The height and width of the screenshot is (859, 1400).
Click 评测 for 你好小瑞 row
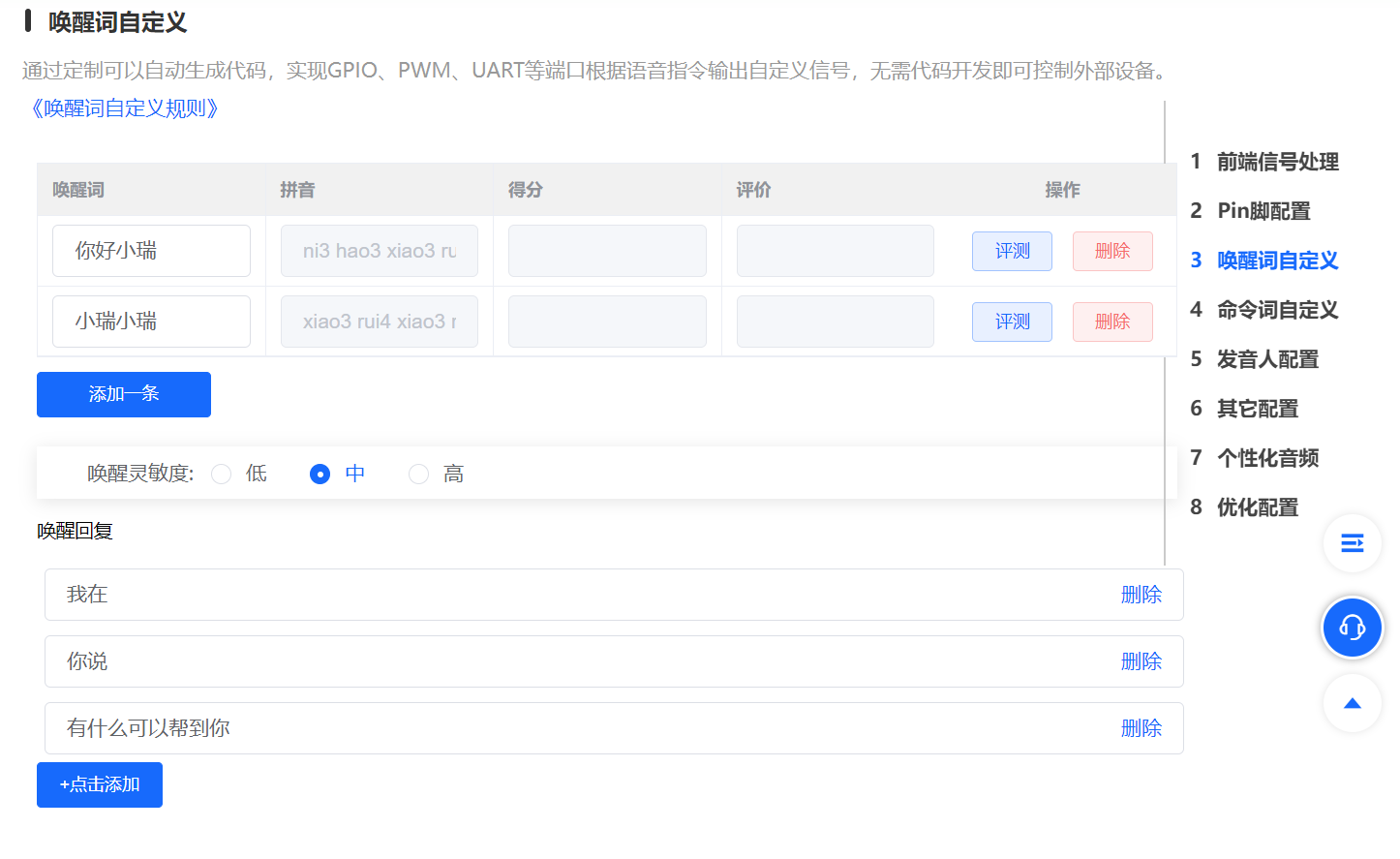pos(1012,252)
